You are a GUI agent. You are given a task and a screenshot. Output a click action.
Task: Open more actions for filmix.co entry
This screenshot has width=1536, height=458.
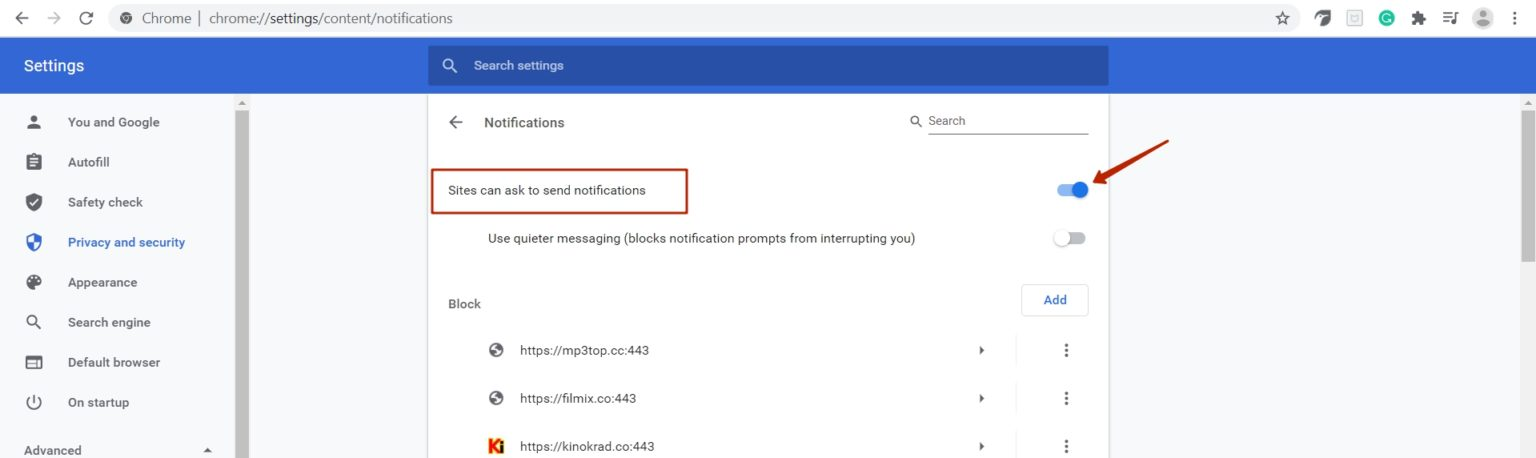[x=1066, y=398]
